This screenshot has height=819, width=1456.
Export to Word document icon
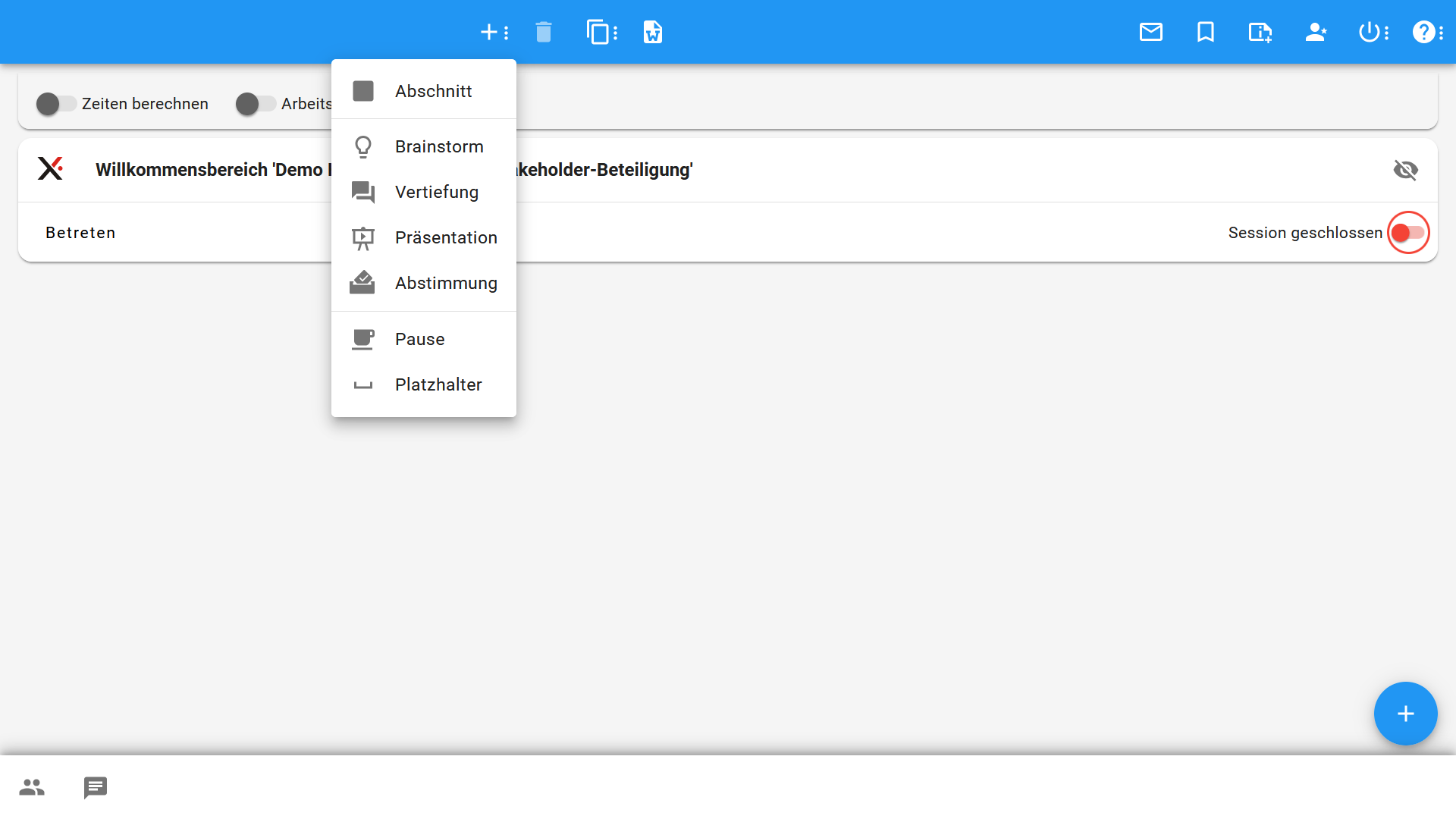point(652,32)
